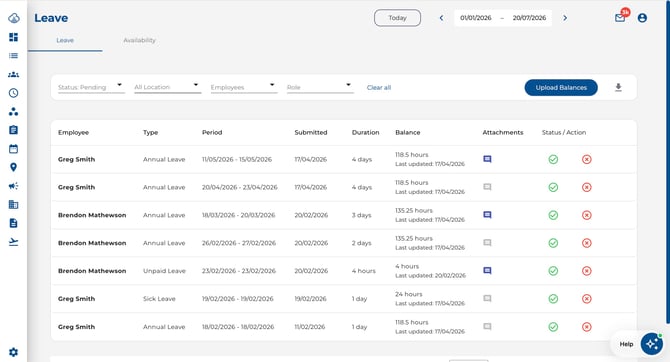Click the Upload Balances button
The height and width of the screenshot is (362, 670).
coord(561,88)
